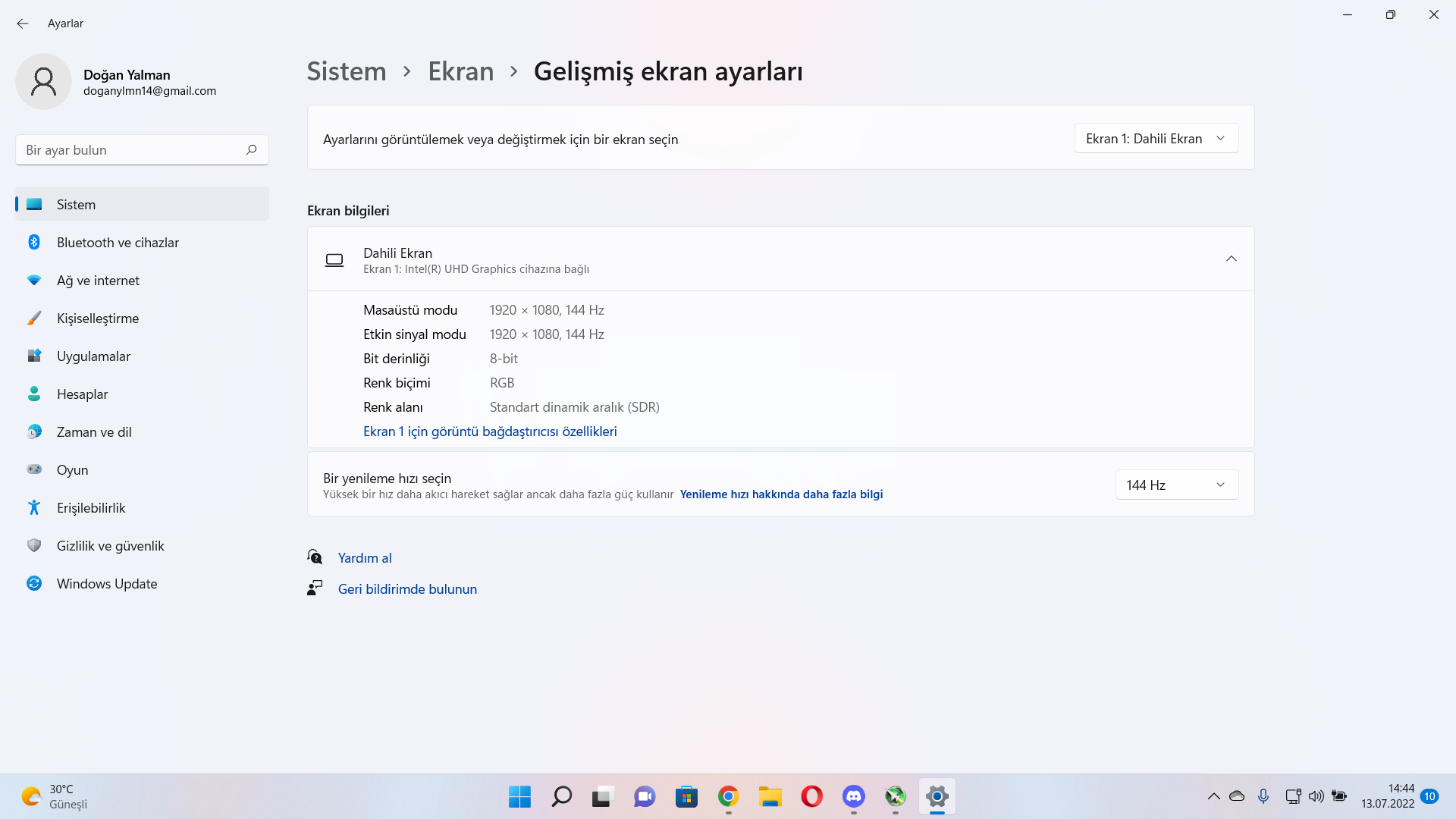Screen dimensions: 1456x819
Task: Go to the Sistem breadcrumb
Action: pos(347,71)
